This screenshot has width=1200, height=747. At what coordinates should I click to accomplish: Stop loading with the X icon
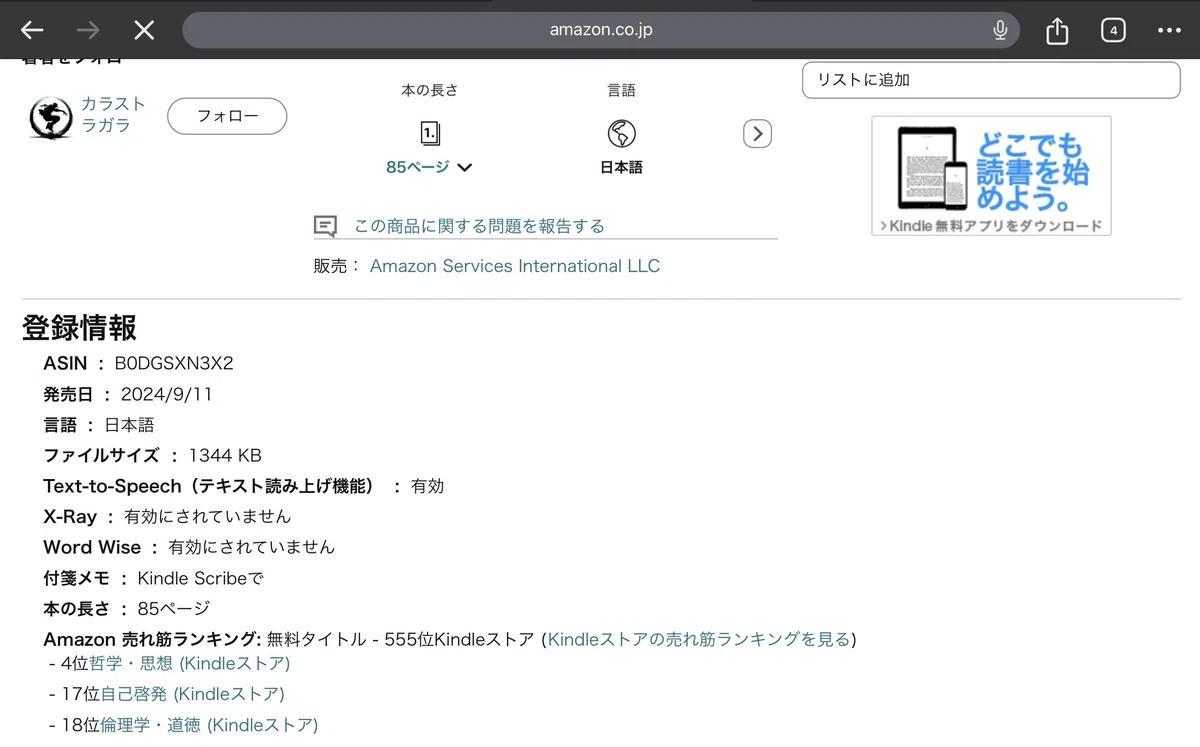coord(144,30)
